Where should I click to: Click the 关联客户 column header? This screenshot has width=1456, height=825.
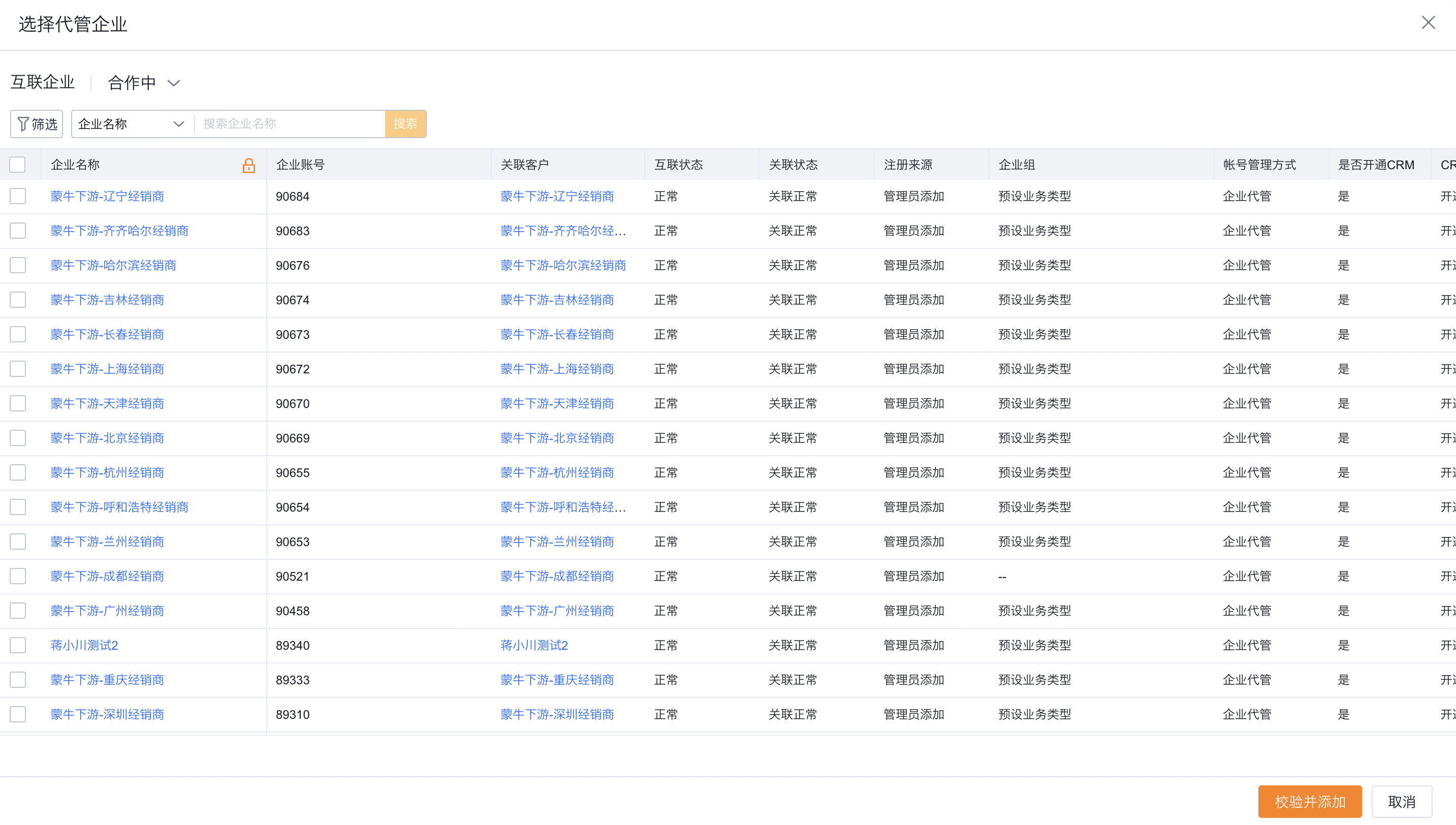click(525, 165)
